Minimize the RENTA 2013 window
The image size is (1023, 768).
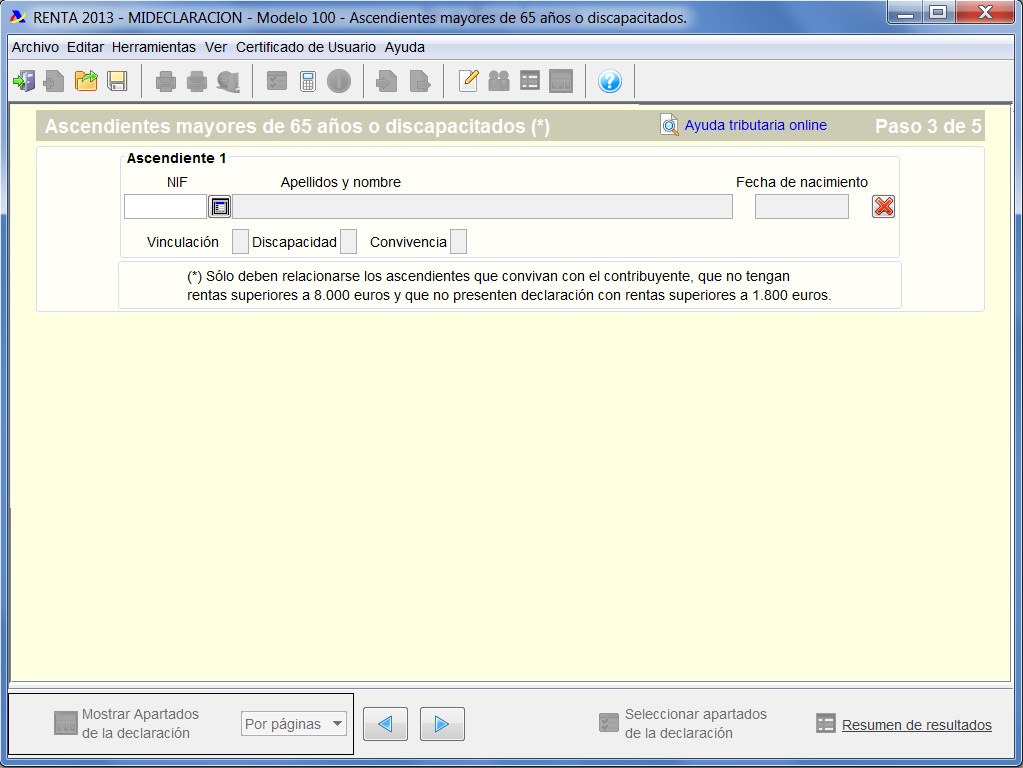pos(905,12)
